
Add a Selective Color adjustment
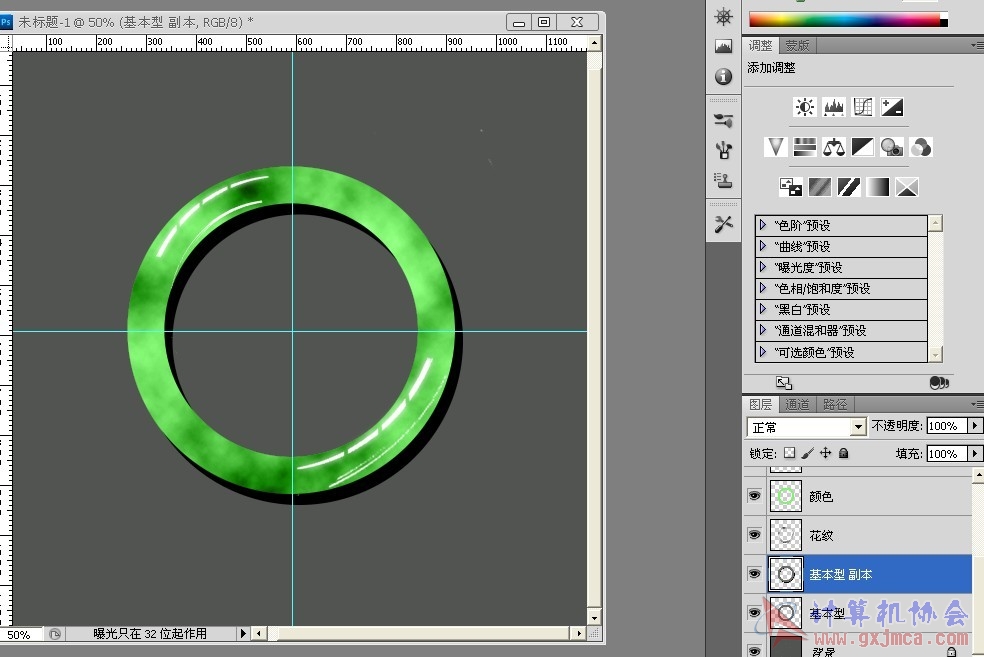click(x=907, y=187)
